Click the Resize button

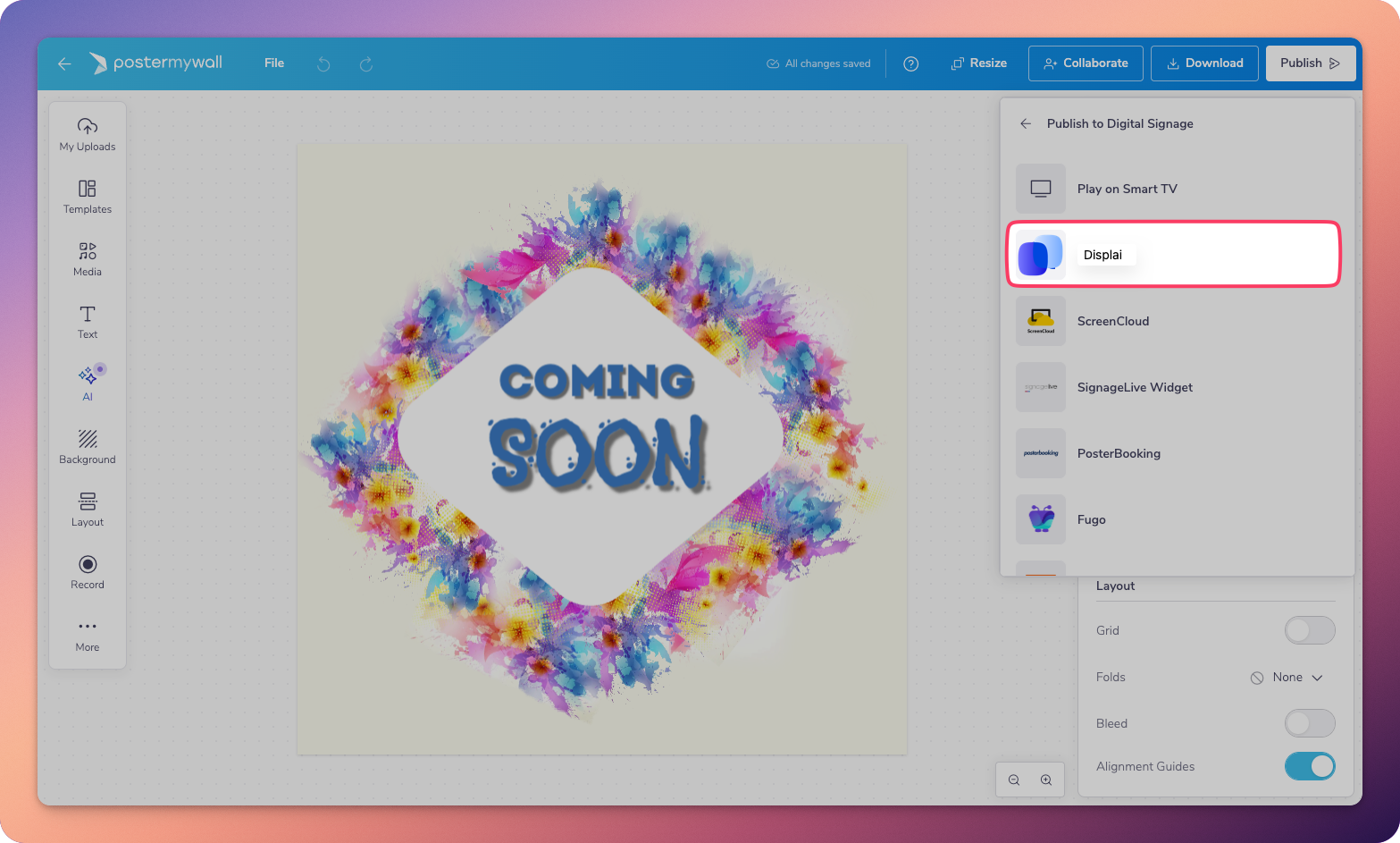(x=979, y=63)
